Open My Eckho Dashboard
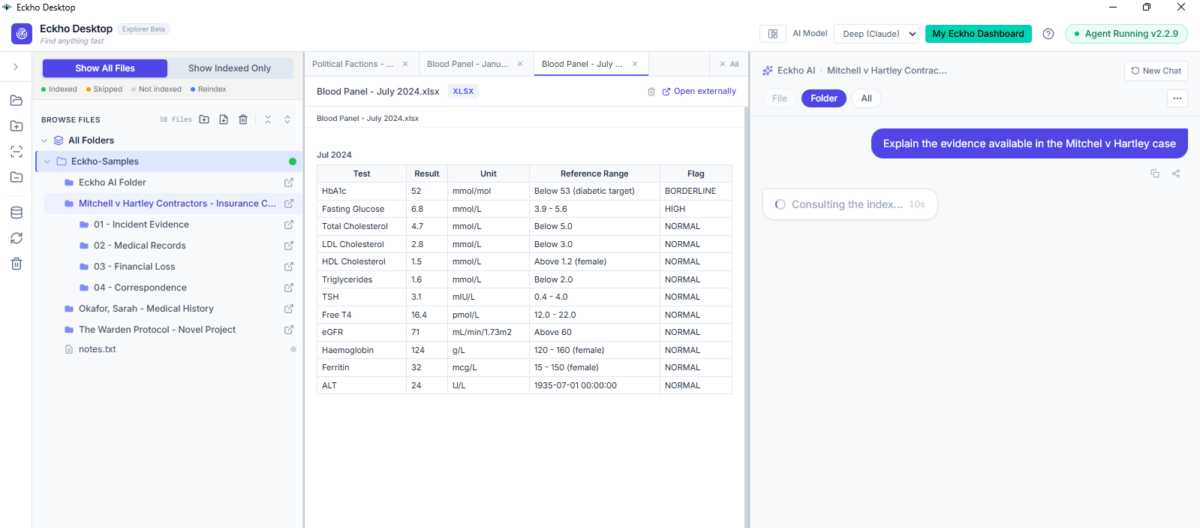 (x=978, y=34)
